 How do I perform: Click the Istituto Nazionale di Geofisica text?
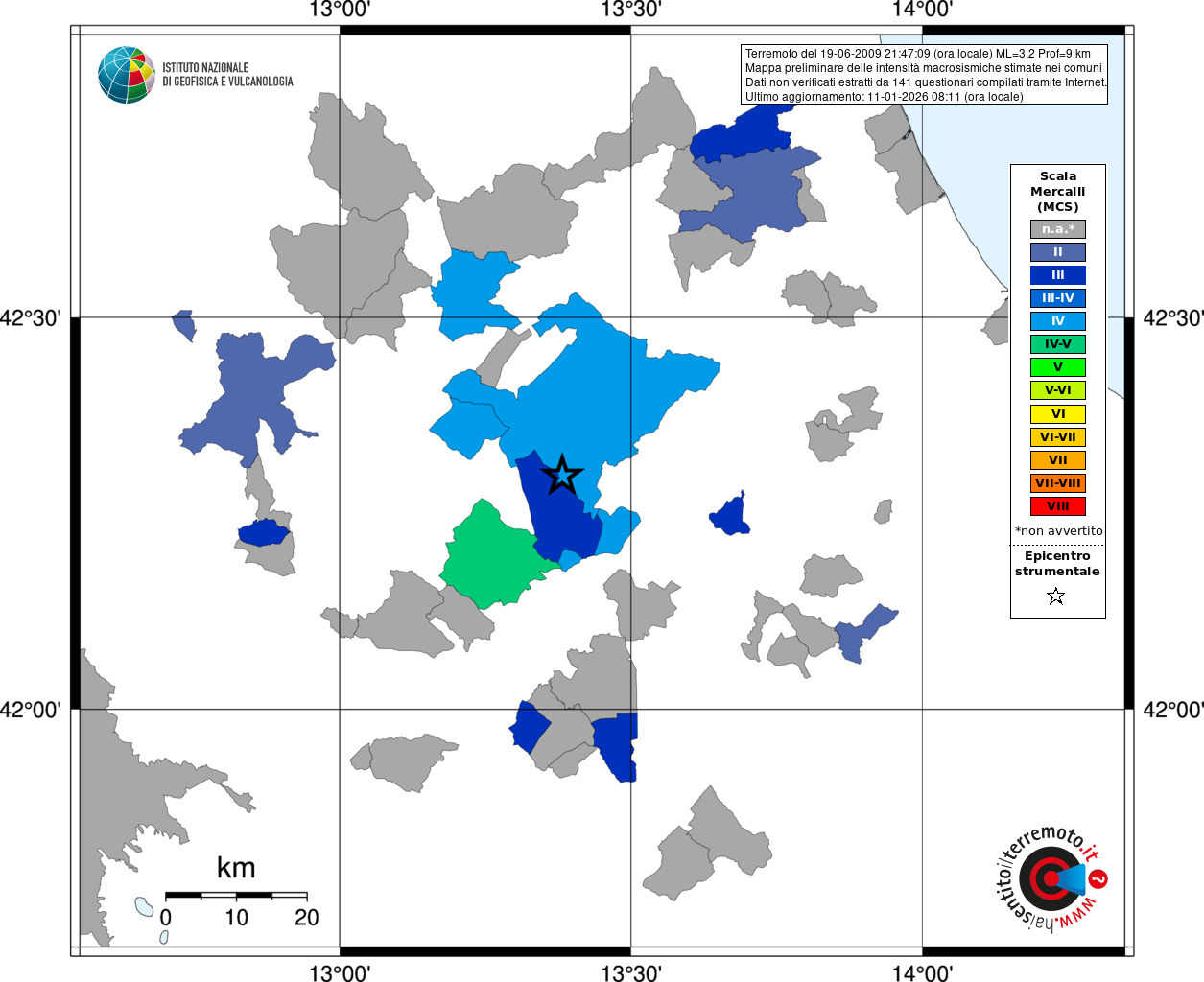[x=227, y=75]
